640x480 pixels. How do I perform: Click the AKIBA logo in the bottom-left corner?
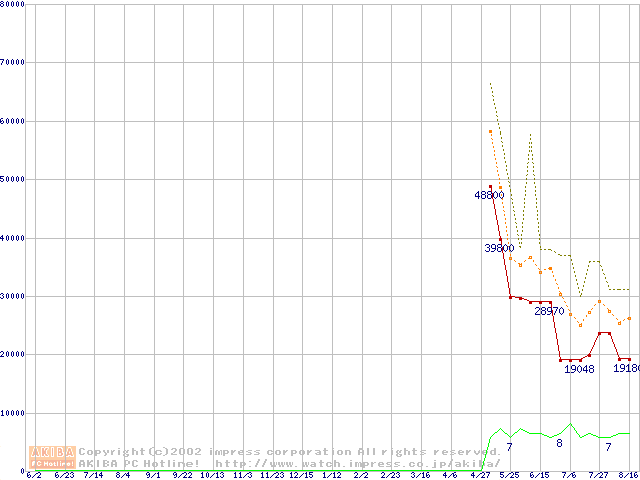52,457
